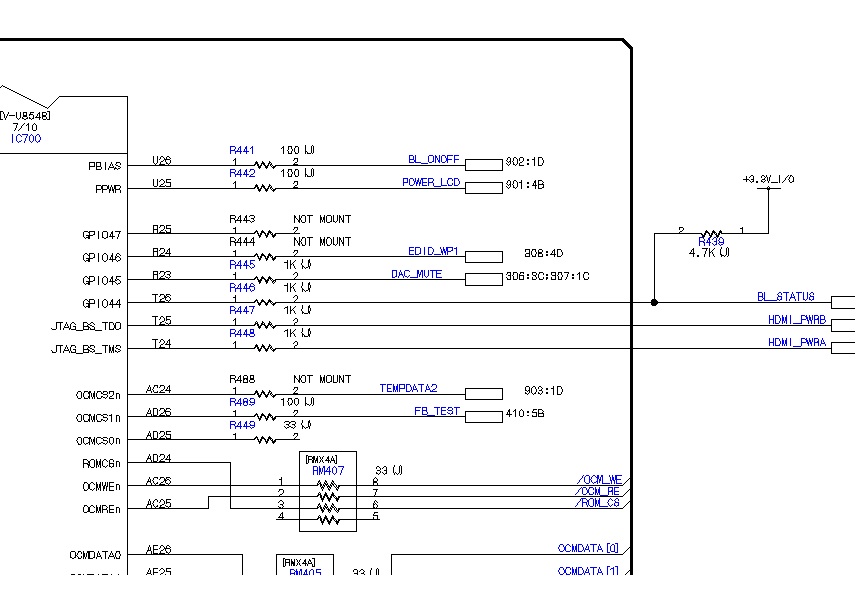This screenshot has width=864, height=606.
Task: Click the DAC_MUTE off-page connector box
Action: click(484, 279)
